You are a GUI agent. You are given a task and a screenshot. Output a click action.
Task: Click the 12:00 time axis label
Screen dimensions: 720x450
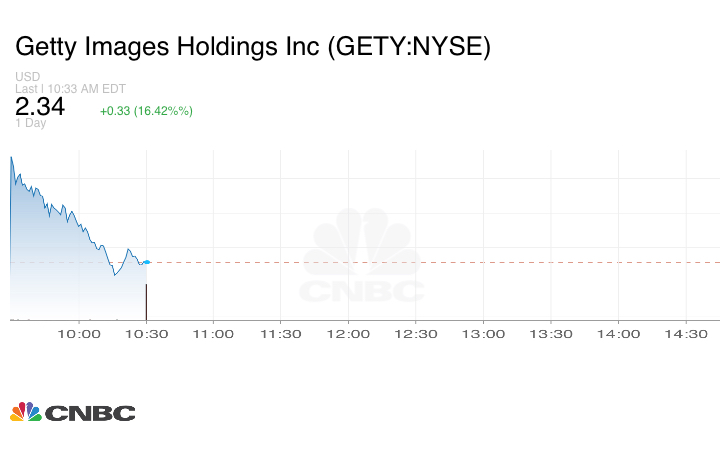pyautogui.click(x=349, y=334)
